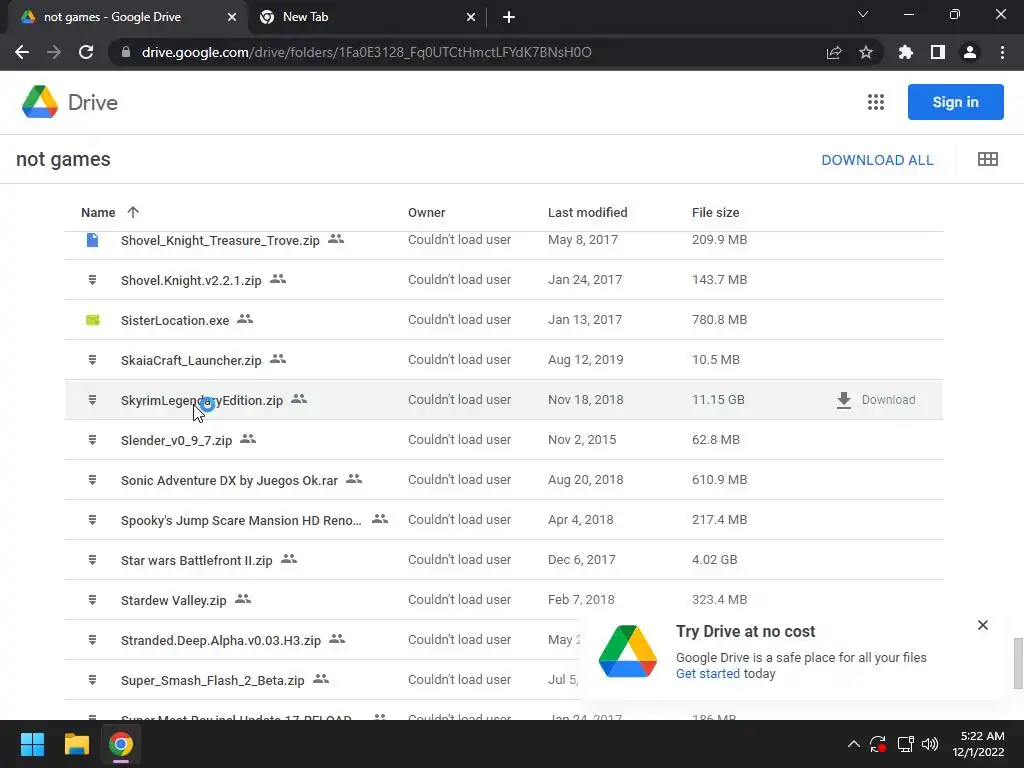Open the Chrome side panel icon
1024x768 pixels.
[938, 52]
